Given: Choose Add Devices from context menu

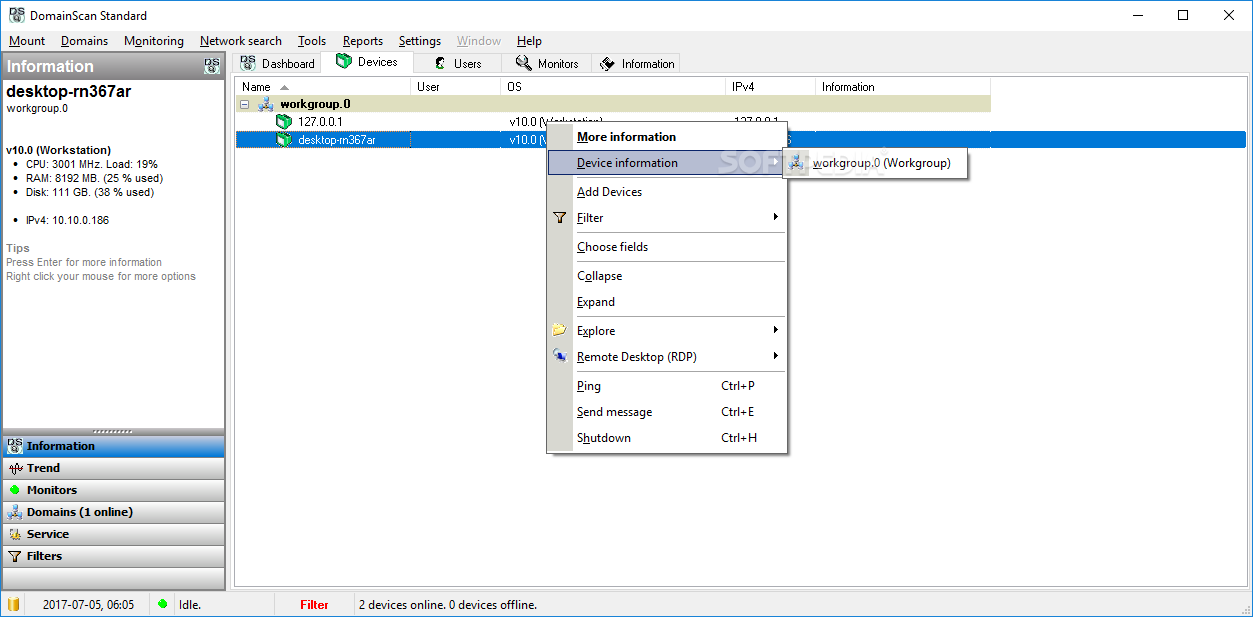Looking at the screenshot, I should pos(667,192).
